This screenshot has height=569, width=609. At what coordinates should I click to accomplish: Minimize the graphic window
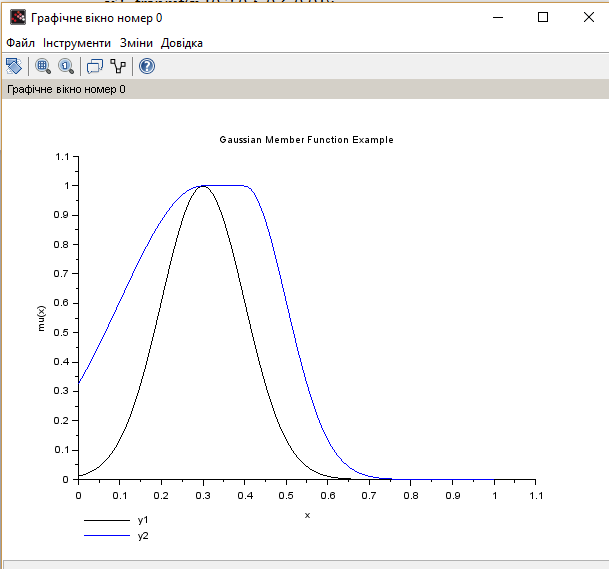(x=497, y=17)
